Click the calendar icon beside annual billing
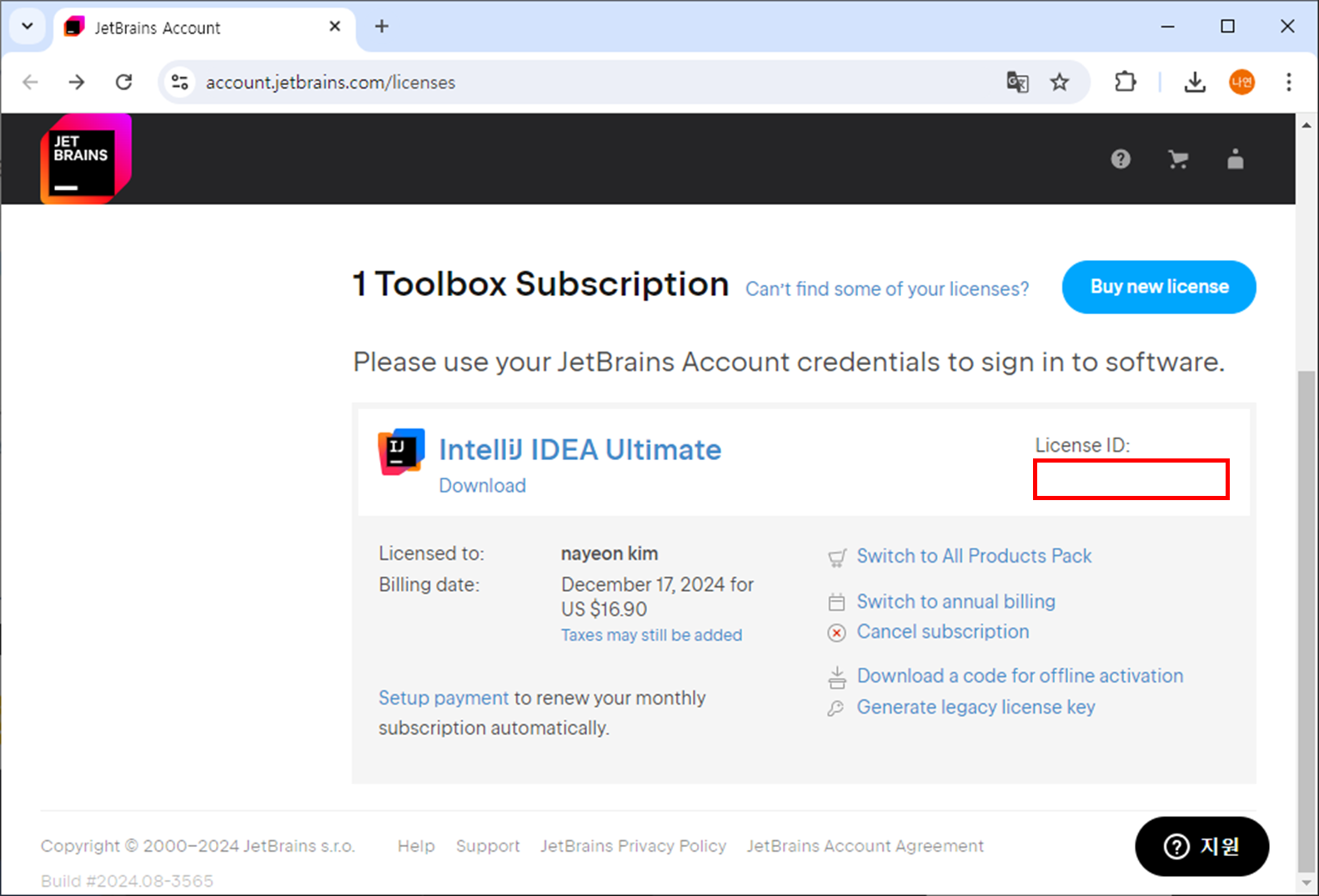 tap(836, 602)
